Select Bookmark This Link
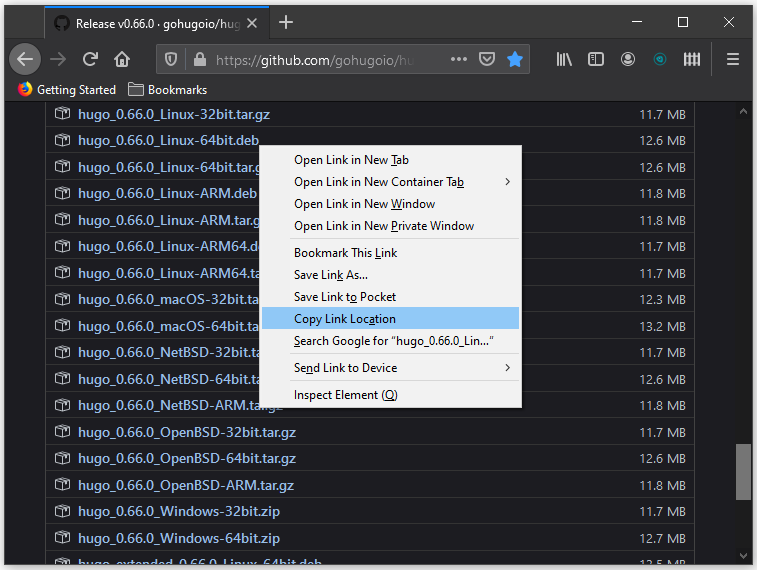 click(391, 253)
